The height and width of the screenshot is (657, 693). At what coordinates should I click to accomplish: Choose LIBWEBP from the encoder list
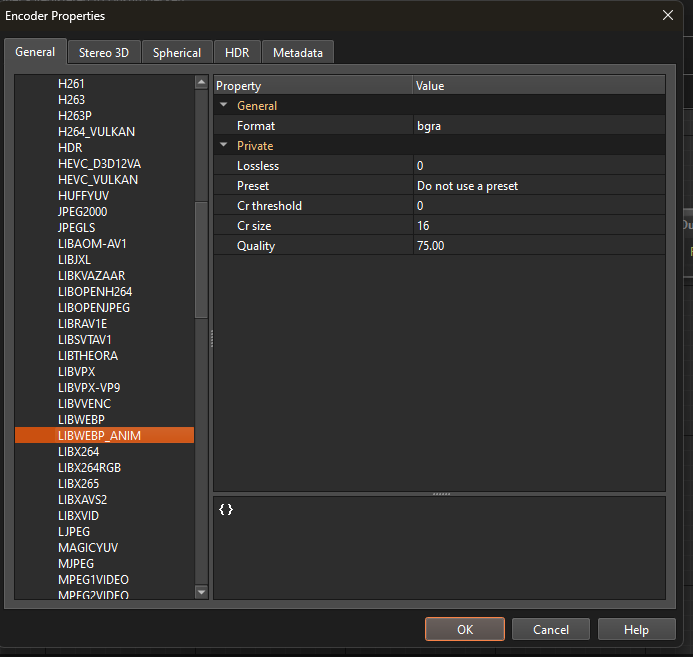(x=81, y=420)
